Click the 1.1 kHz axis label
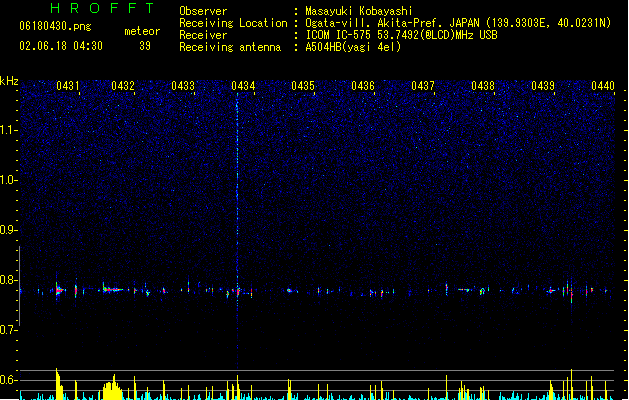The width and height of the screenshot is (629, 400). (x=8, y=130)
